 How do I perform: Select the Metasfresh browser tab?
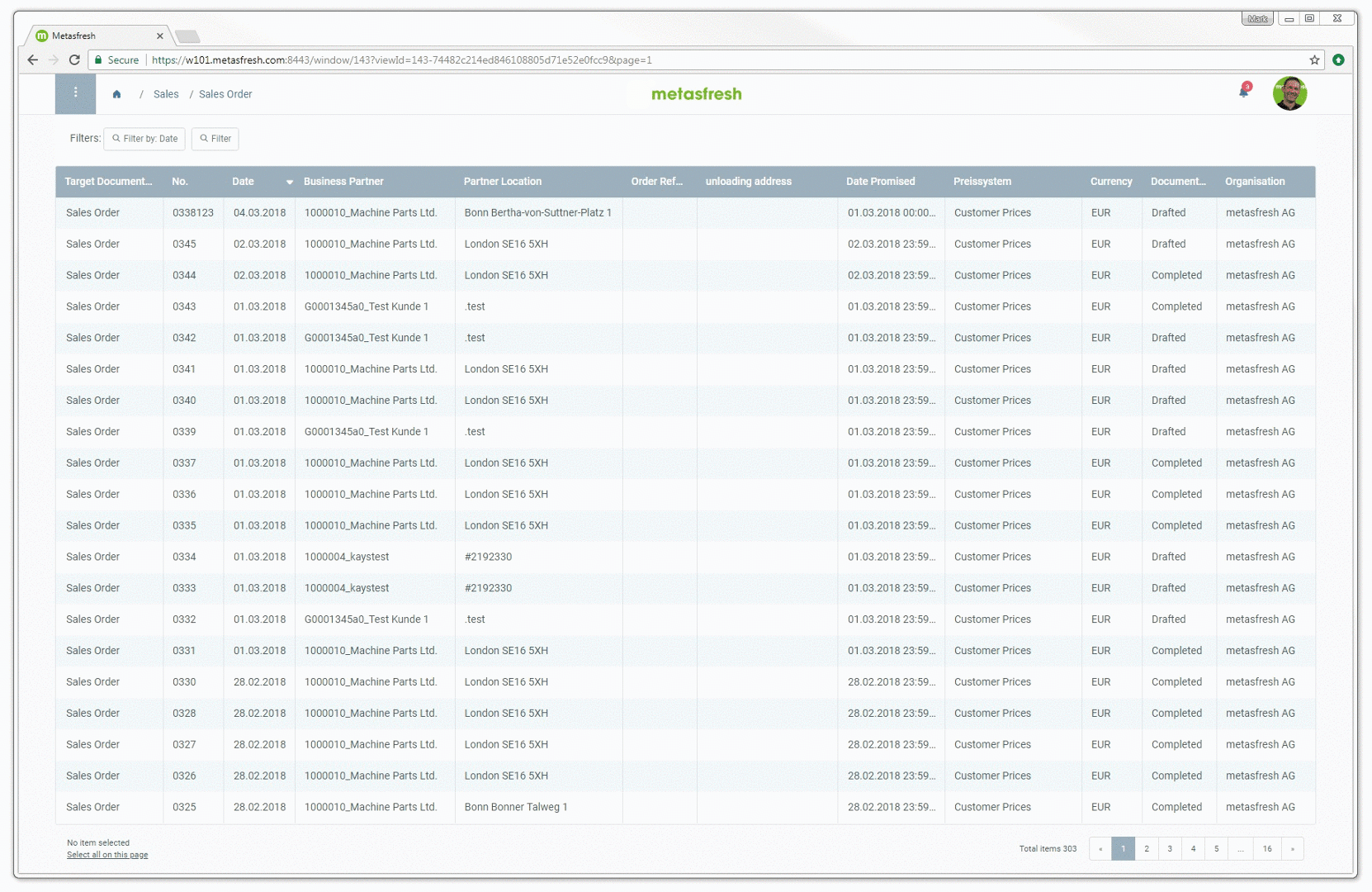[98, 36]
